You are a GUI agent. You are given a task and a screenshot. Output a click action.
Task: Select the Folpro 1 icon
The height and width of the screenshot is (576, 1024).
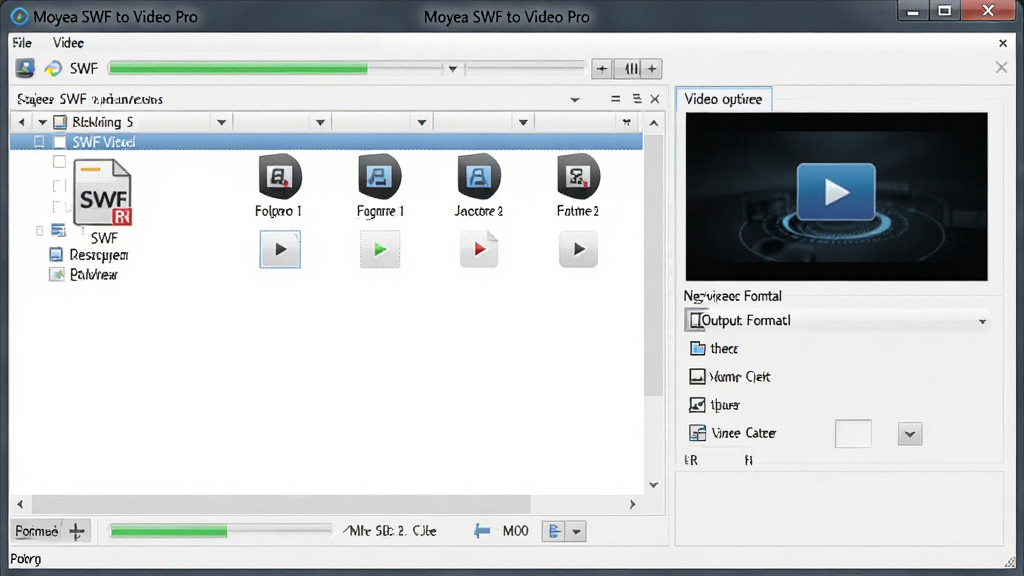(x=280, y=176)
